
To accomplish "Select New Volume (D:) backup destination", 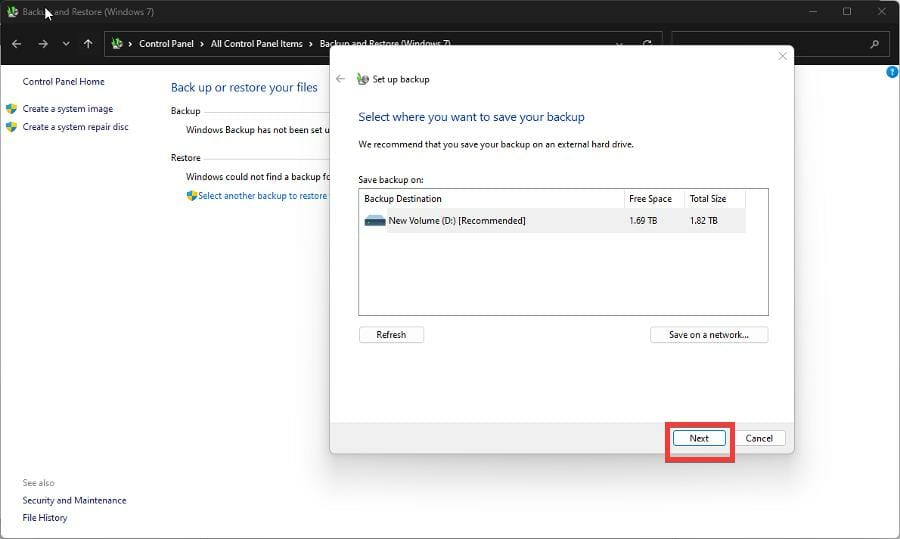I will click(x=456, y=221).
